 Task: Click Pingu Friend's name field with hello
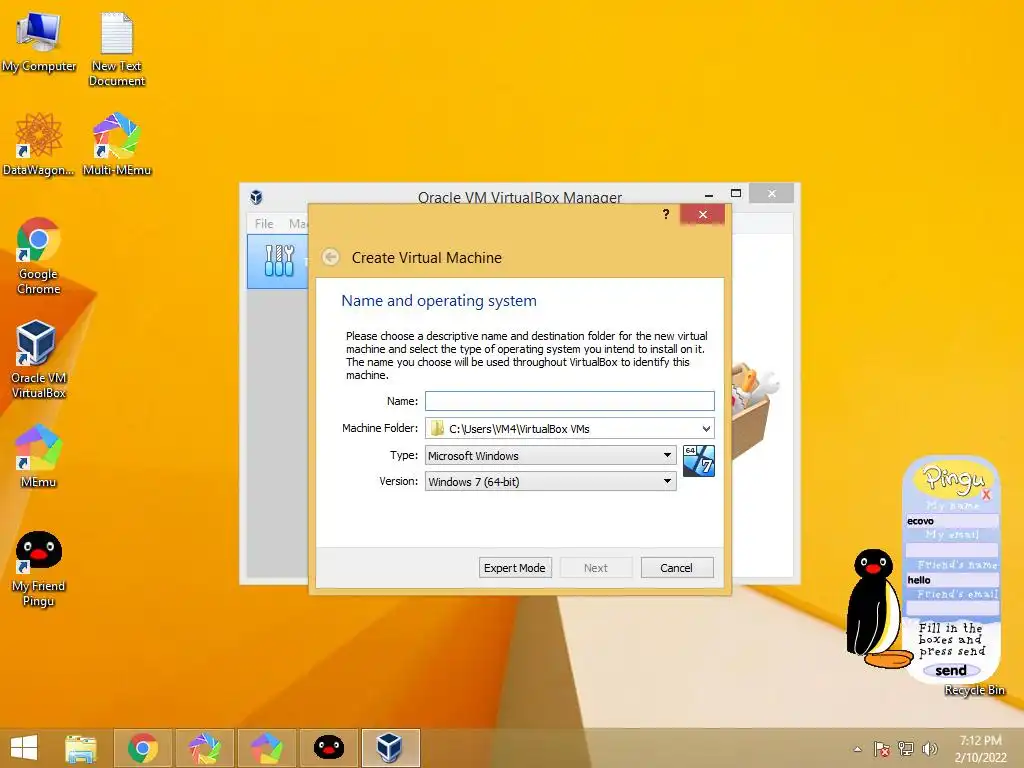pyautogui.click(x=952, y=579)
